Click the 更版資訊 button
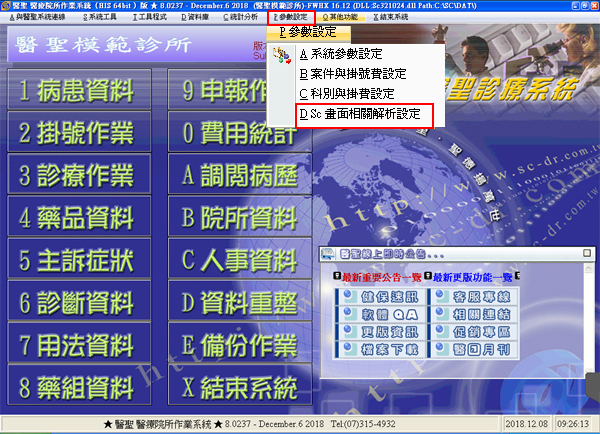Image resolution: width=600 pixels, height=434 pixels. coord(378,333)
